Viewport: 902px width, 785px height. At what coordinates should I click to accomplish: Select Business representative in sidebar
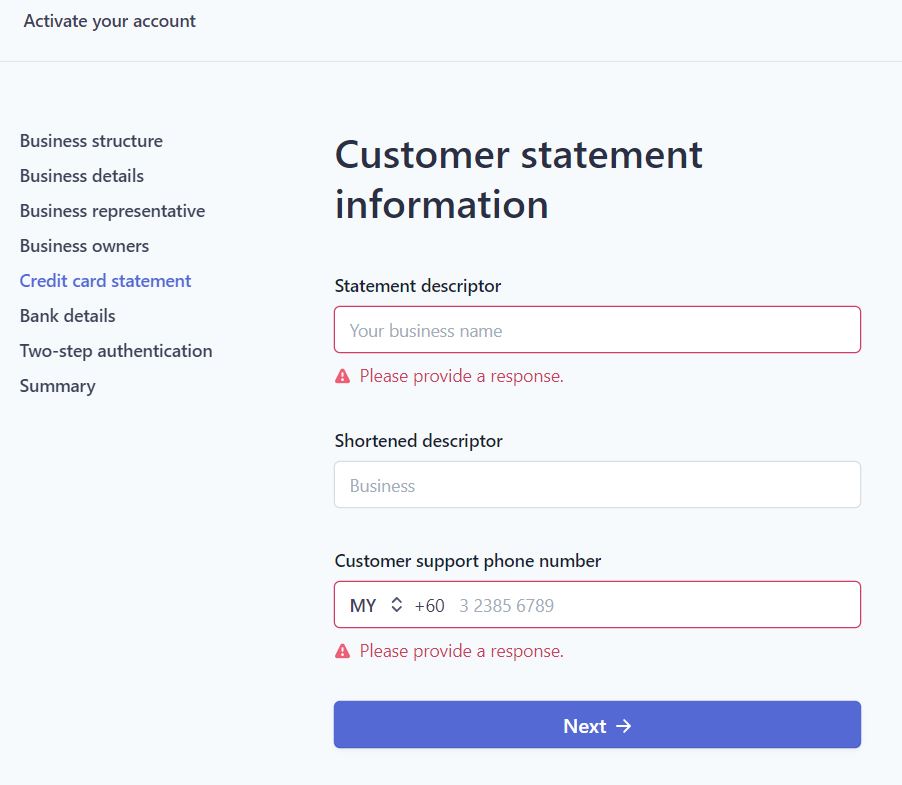112,211
